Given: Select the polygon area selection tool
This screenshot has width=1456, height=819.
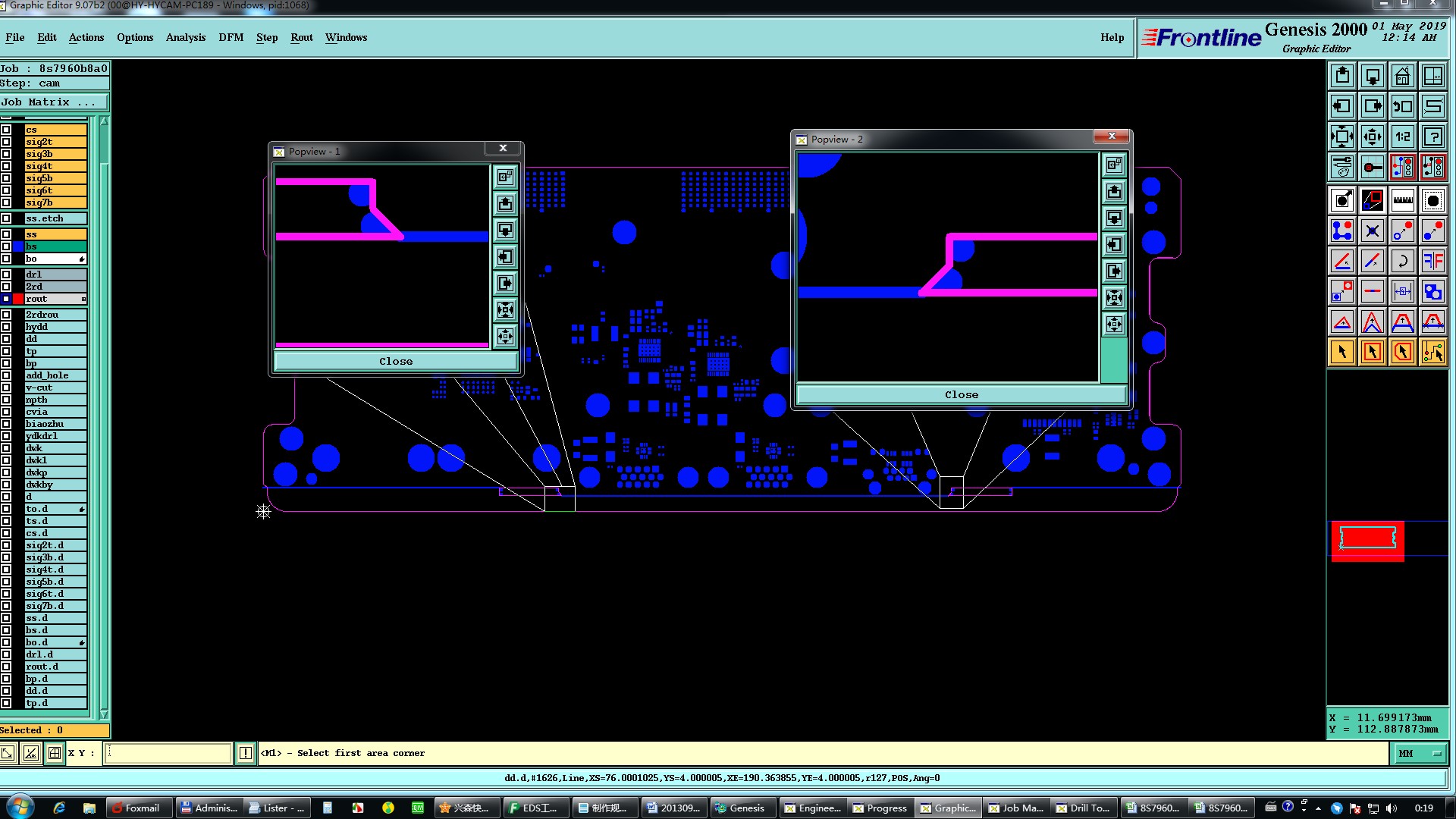Looking at the screenshot, I should click(1403, 352).
